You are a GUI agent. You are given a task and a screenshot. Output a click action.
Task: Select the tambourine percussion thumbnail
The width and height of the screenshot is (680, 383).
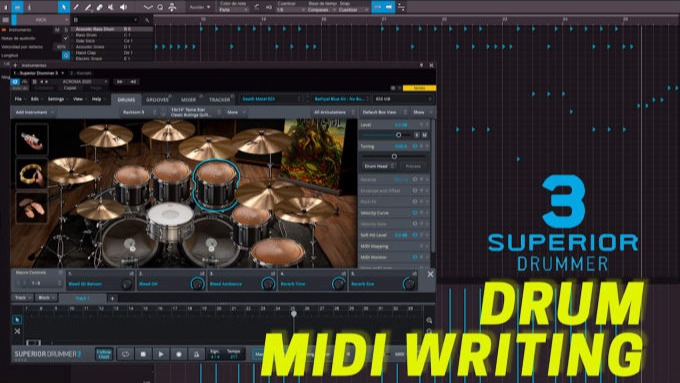click(32, 173)
